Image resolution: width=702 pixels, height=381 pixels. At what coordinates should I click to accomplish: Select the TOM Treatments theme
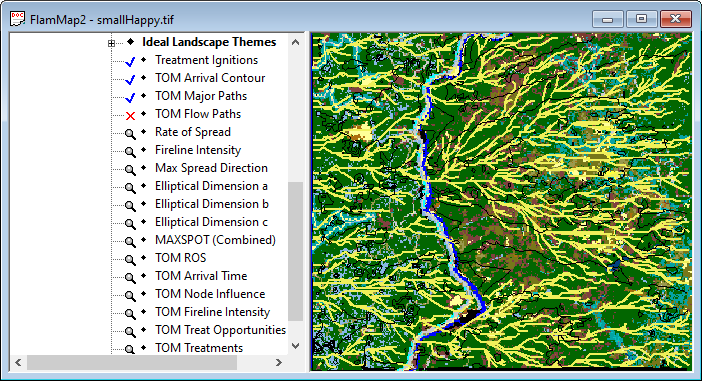pyautogui.click(x=199, y=348)
